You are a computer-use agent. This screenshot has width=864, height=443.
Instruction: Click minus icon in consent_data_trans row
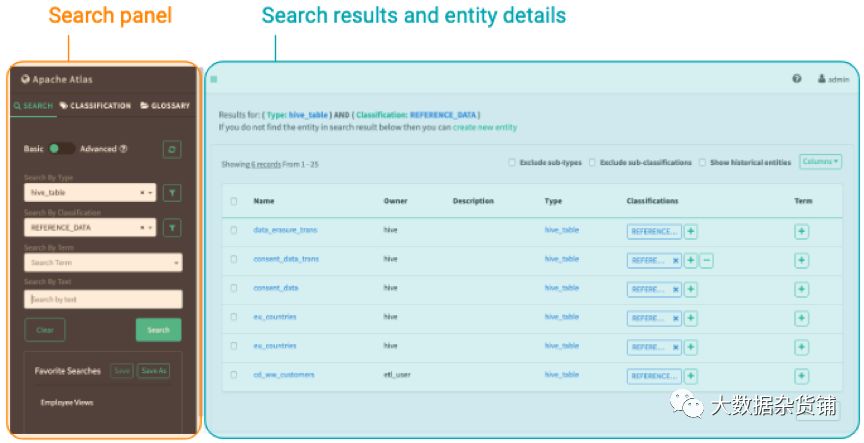pyautogui.click(x=706, y=261)
